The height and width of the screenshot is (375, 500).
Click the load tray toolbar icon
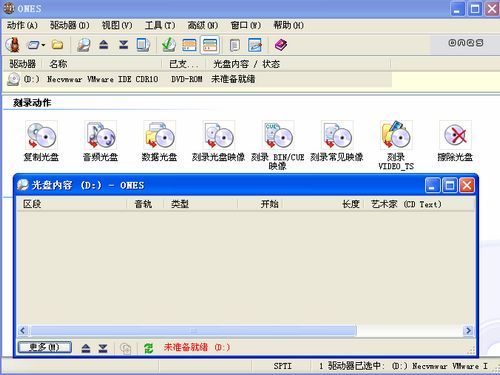(123, 45)
